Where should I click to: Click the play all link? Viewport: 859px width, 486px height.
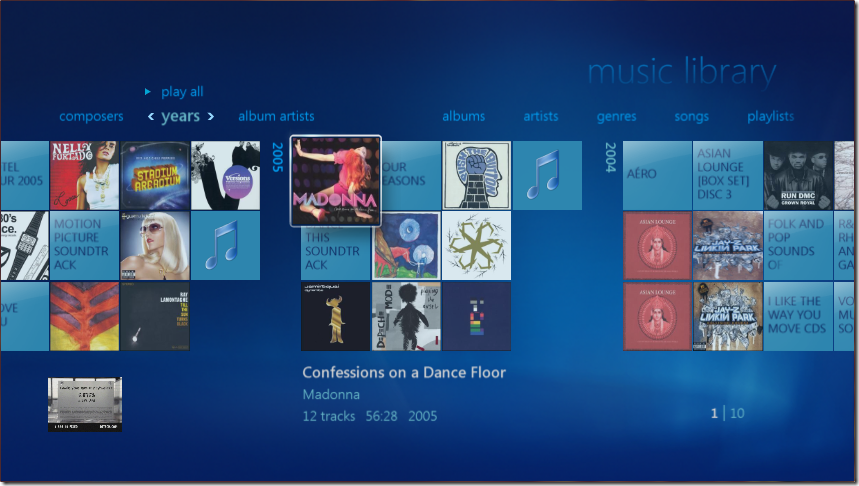182,91
